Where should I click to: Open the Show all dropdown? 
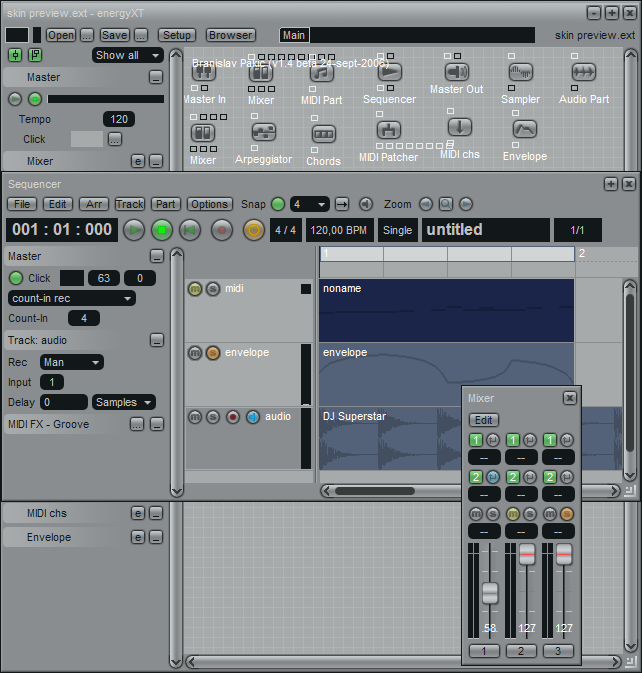point(127,55)
